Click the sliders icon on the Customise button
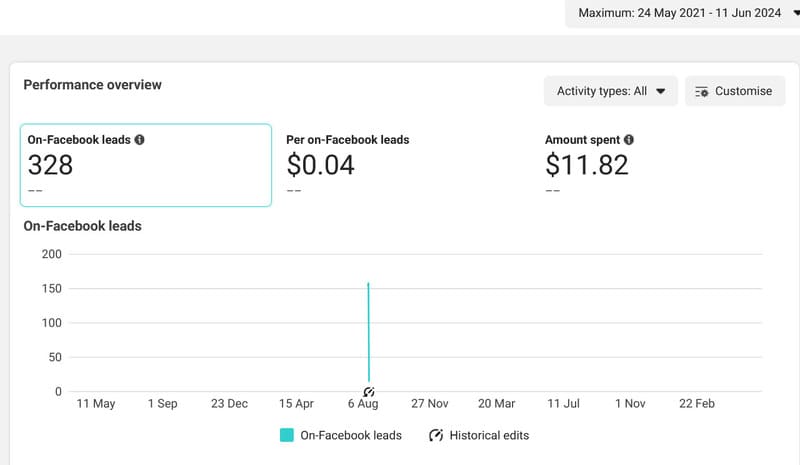 (702, 91)
